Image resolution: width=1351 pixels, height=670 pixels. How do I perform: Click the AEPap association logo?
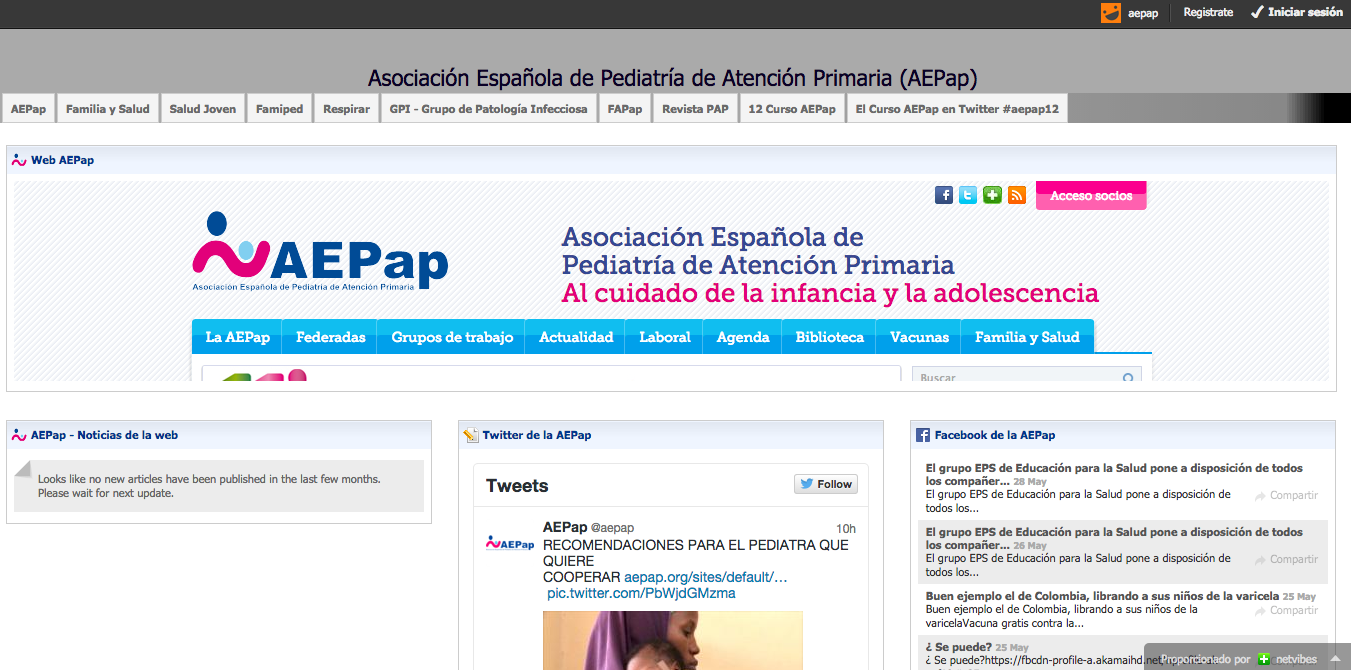coord(318,255)
